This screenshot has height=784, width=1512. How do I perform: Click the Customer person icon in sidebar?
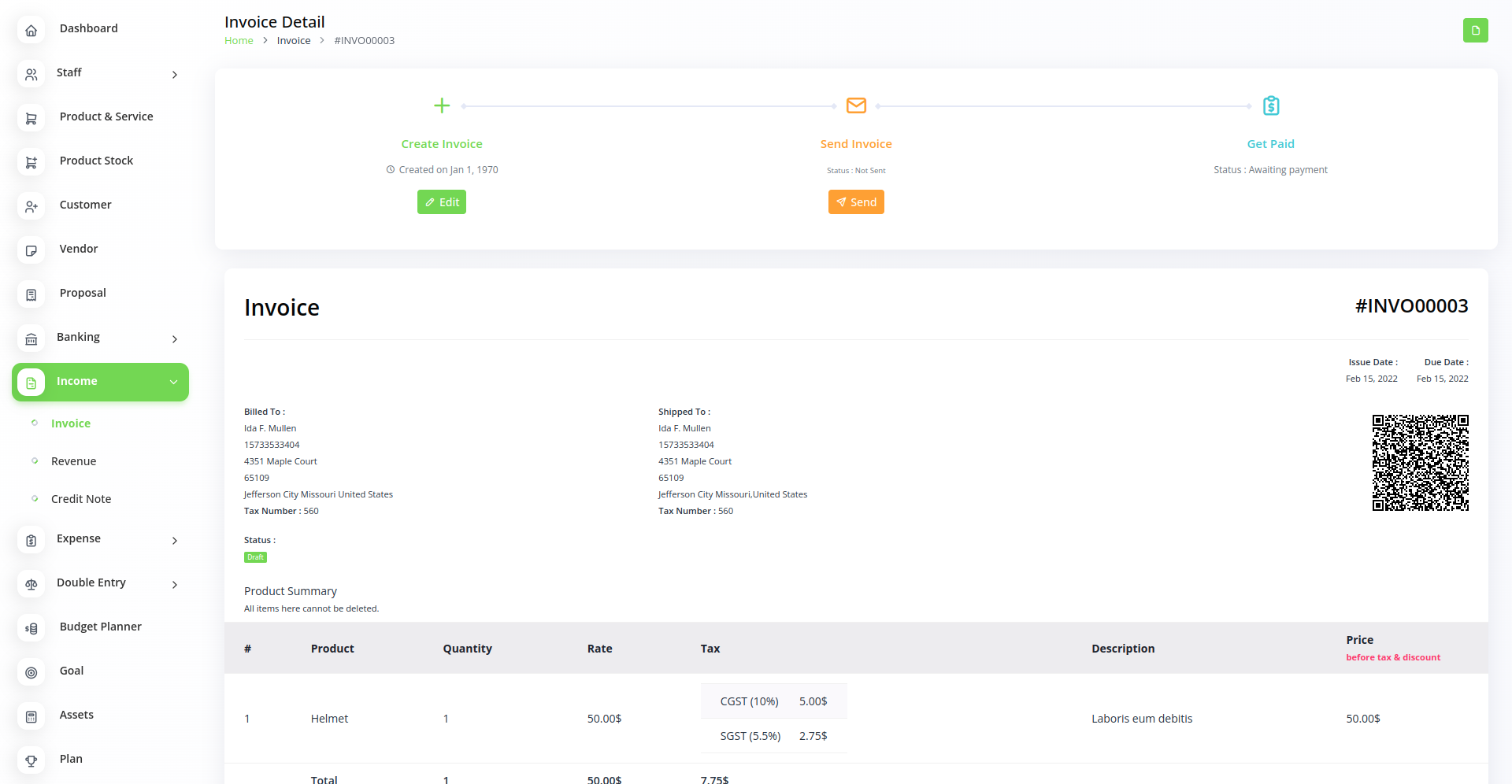[x=31, y=206]
